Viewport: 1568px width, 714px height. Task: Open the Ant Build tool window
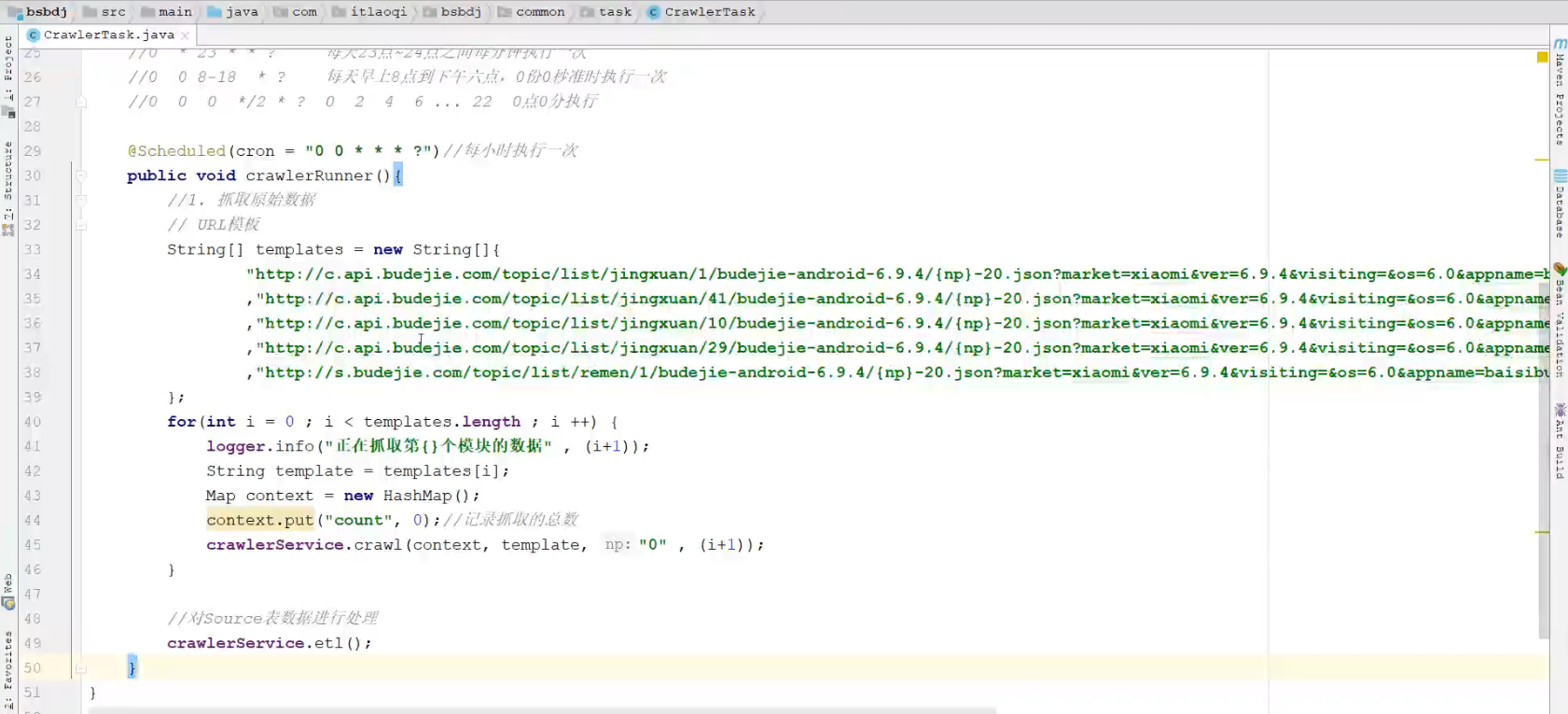click(x=1560, y=441)
